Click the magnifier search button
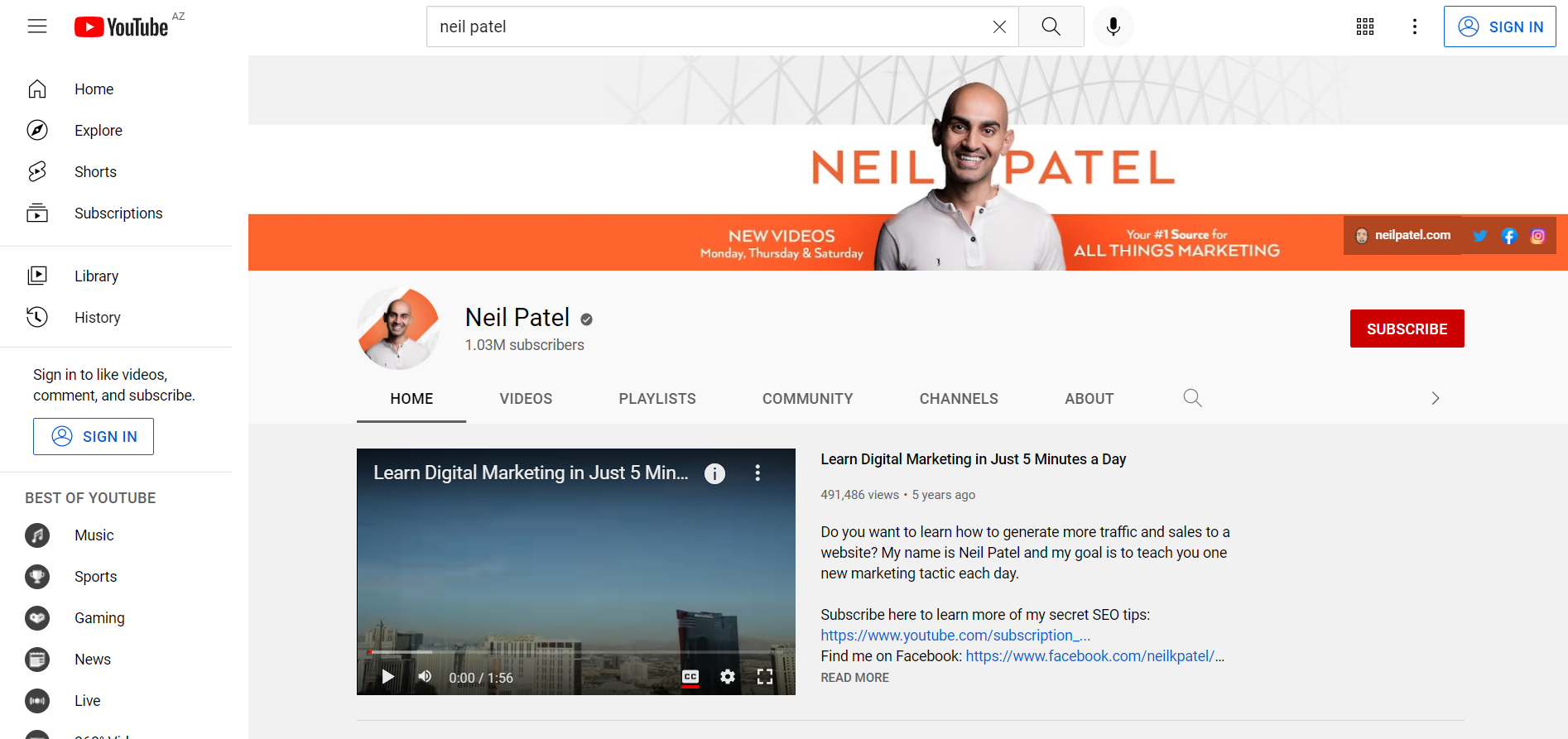Screen dimensions: 1568x739 [x=1051, y=26]
